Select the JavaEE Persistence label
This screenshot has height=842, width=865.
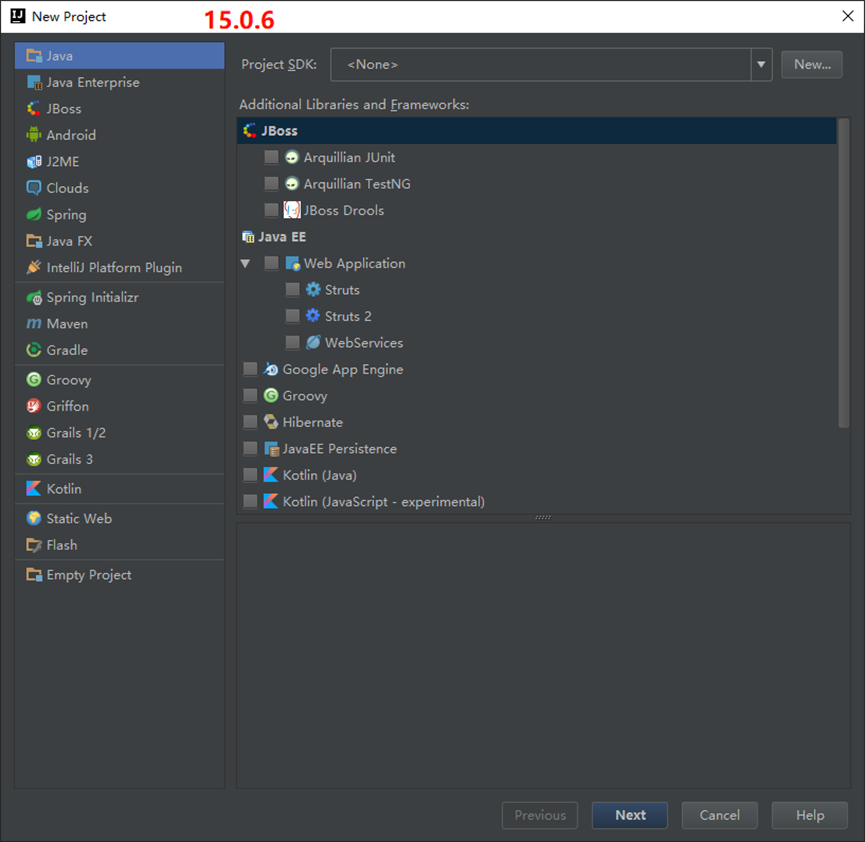point(340,449)
